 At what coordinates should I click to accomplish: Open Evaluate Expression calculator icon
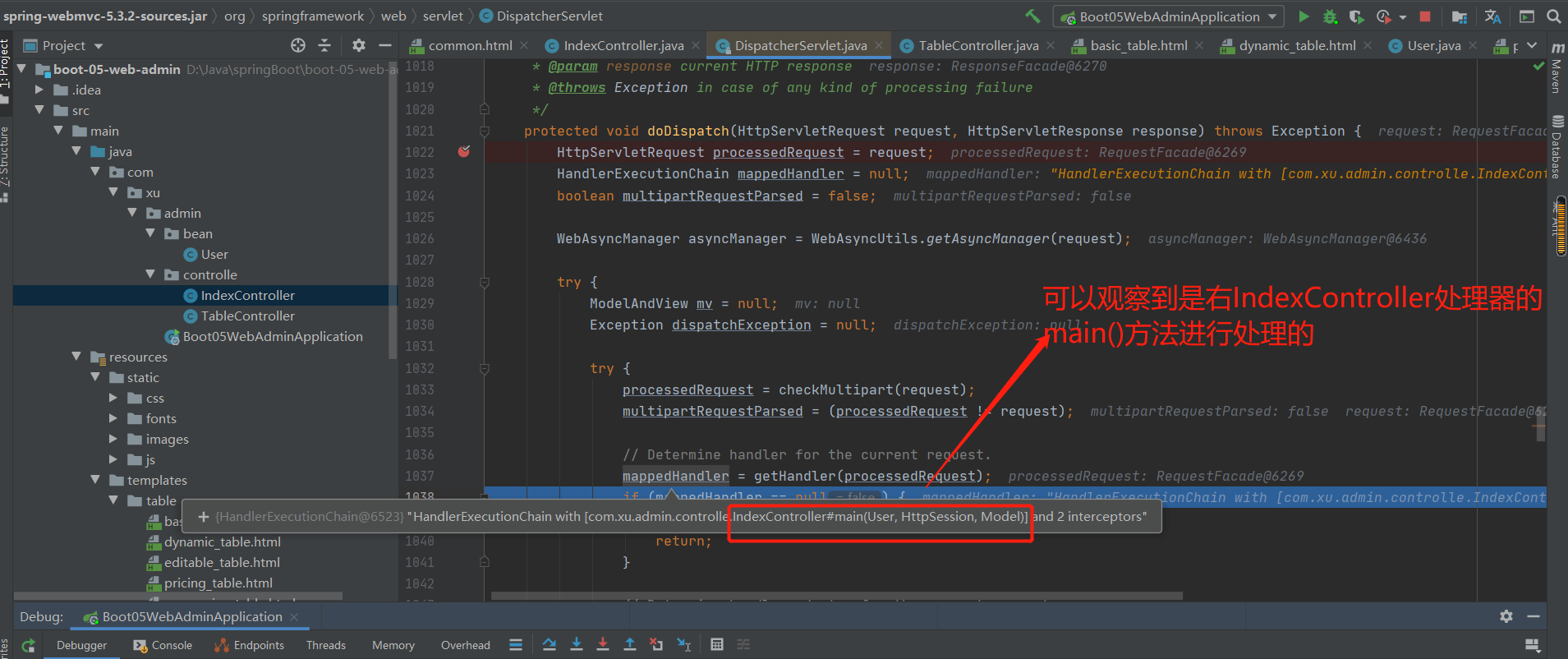pyautogui.click(x=717, y=645)
